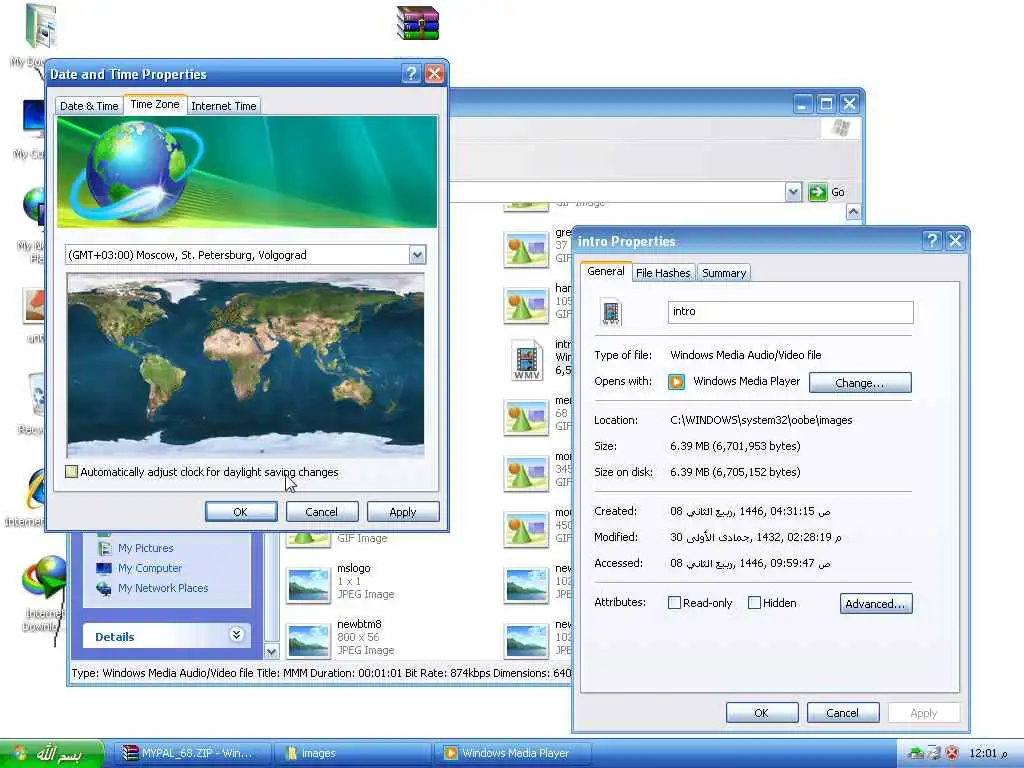Screen dimensions: 1024x768
Task: Open the Summary tab
Action: click(x=724, y=273)
